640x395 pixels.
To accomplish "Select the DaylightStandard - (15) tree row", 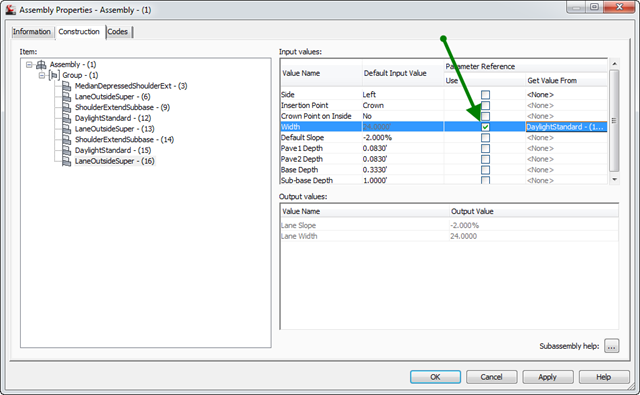I will click(x=113, y=150).
